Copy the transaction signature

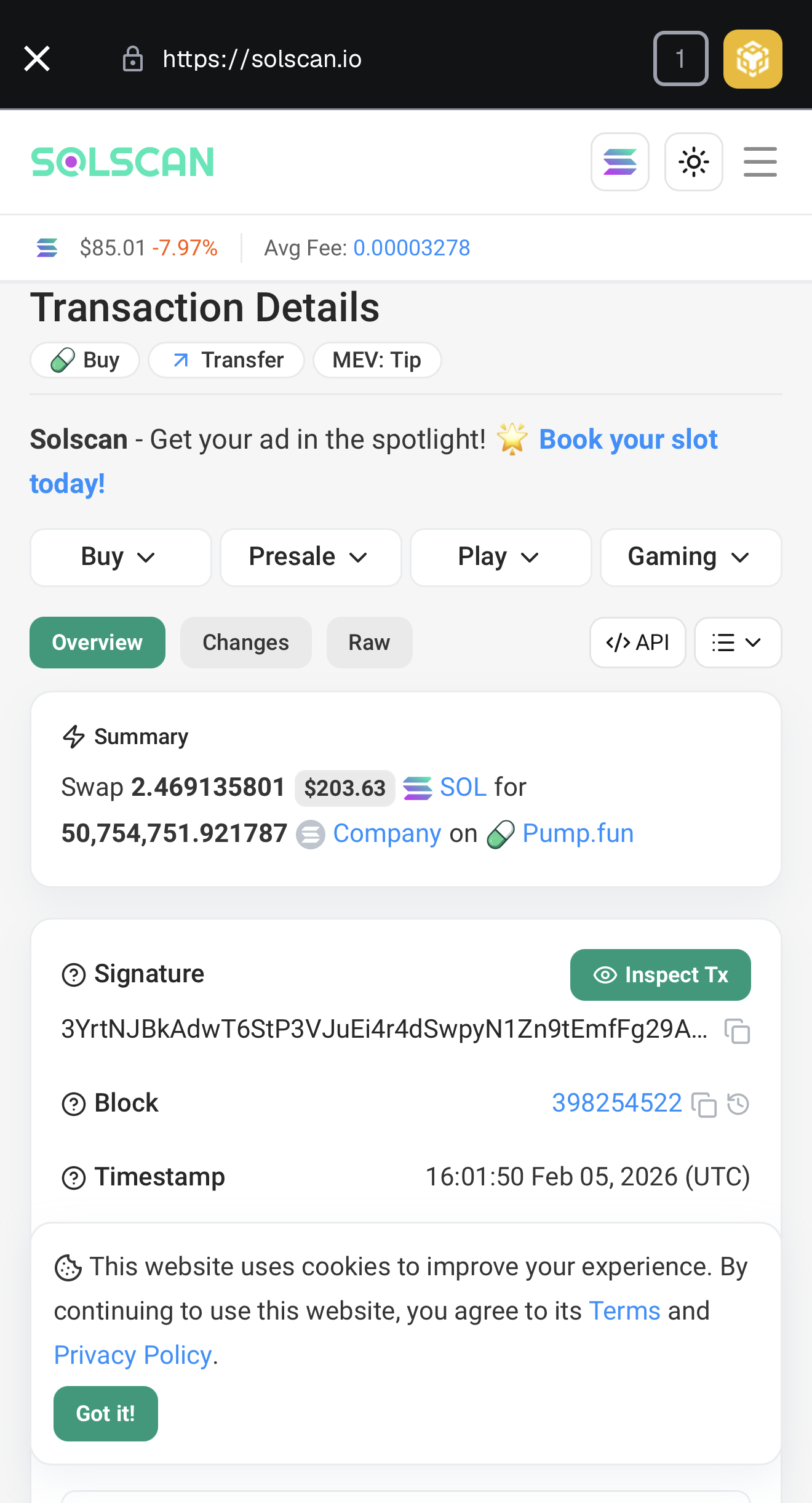coord(737,1031)
